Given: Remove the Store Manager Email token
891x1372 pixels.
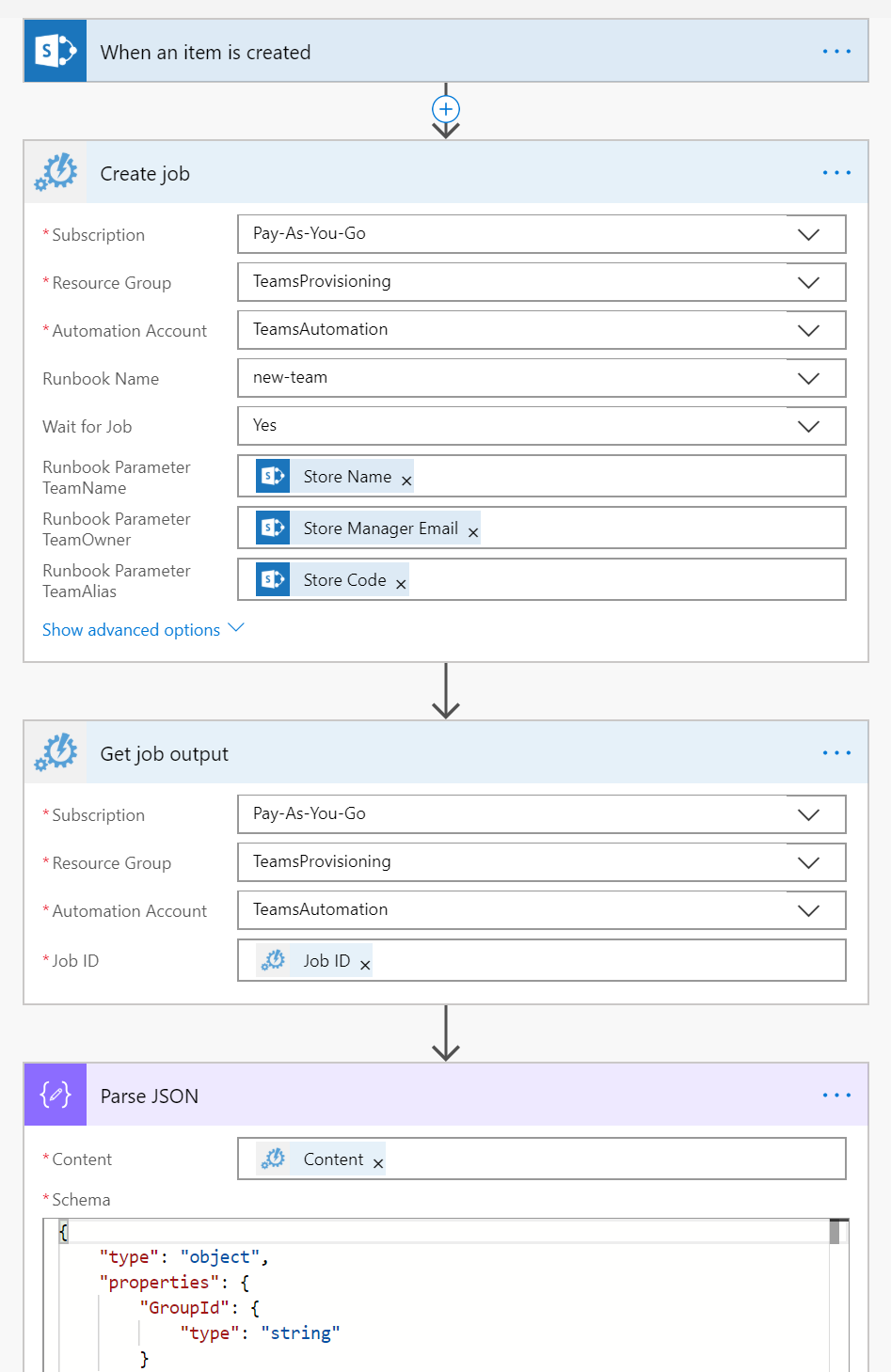Looking at the screenshot, I should click(473, 532).
